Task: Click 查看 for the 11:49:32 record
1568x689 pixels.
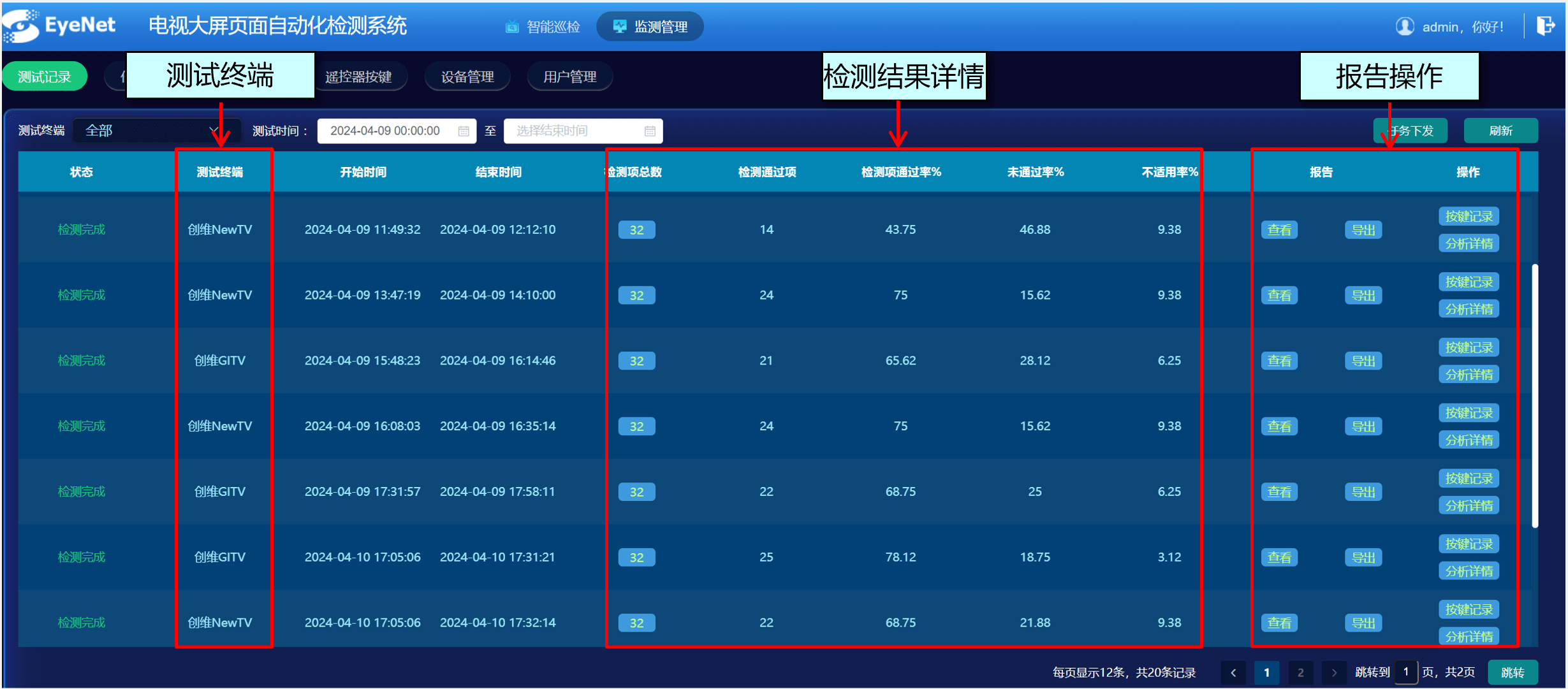Action: 1279,230
